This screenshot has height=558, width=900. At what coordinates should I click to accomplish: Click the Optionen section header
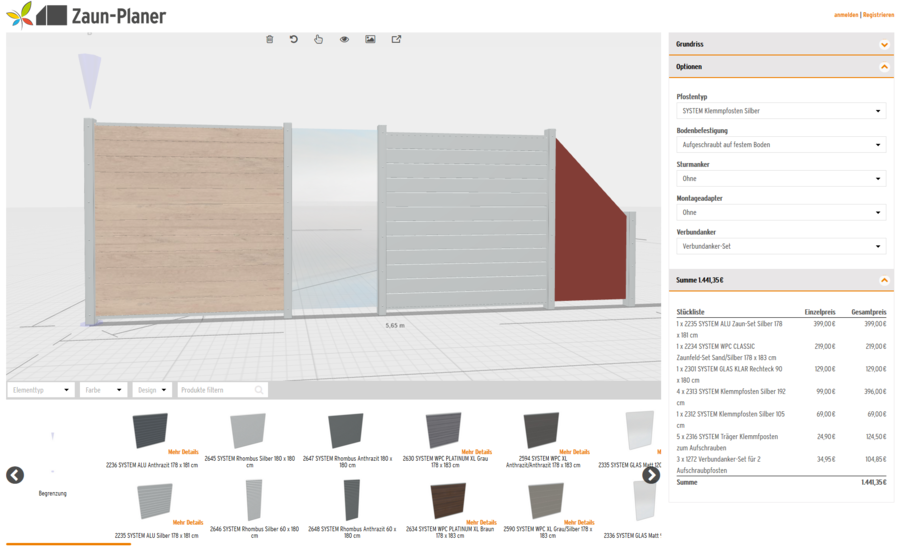click(x=781, y=67)
